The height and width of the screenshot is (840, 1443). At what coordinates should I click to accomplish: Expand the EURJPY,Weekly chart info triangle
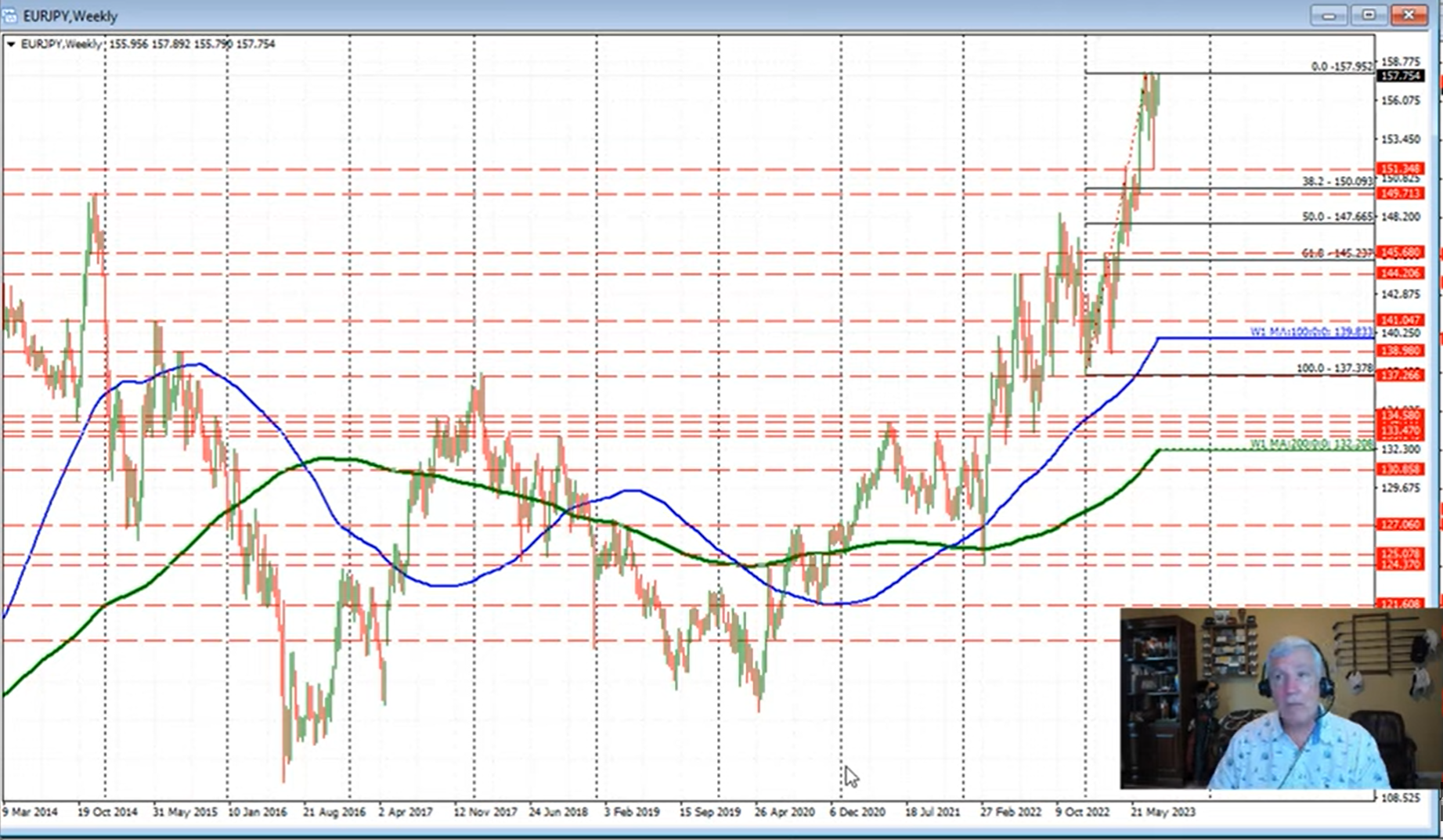pos(11,45)
